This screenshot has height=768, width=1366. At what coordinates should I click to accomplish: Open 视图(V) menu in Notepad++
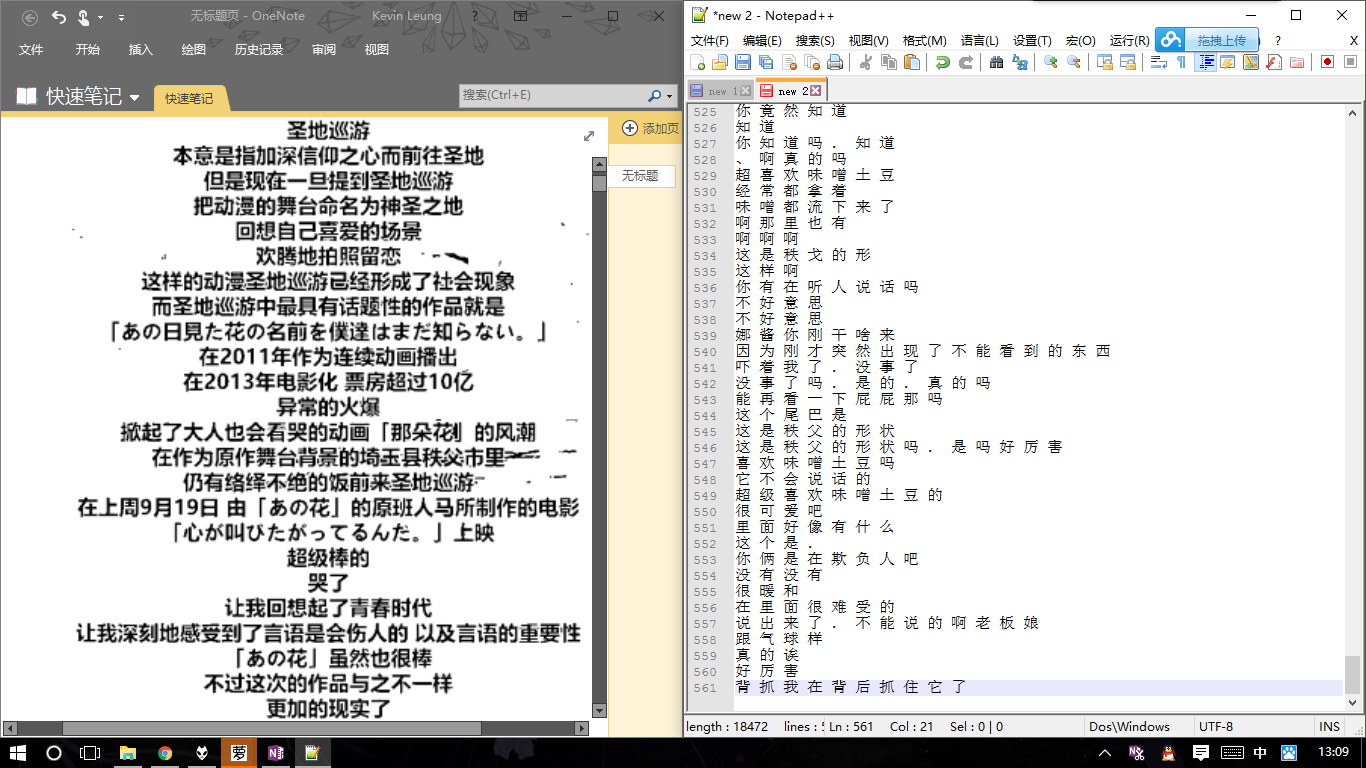tap(868, 41)
